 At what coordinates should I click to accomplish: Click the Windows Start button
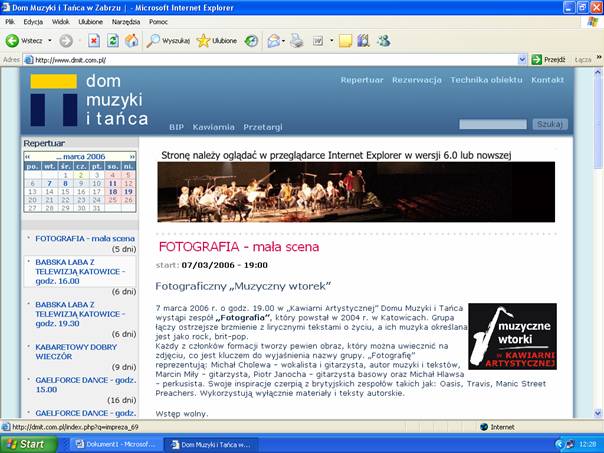pyautogui.click(x=27, y=444)
